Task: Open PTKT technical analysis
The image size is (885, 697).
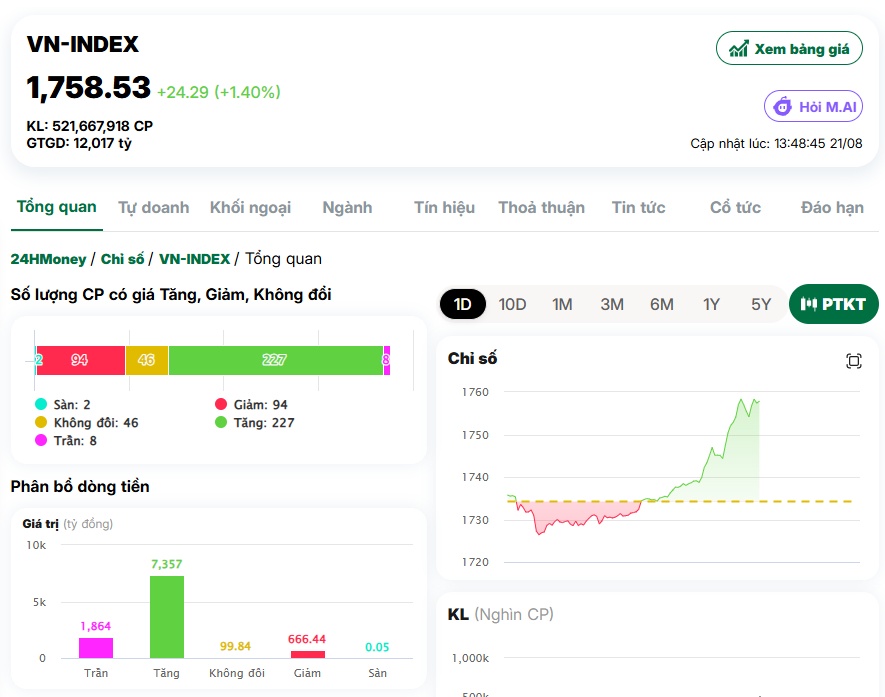Action: click(x=833, y=304)
